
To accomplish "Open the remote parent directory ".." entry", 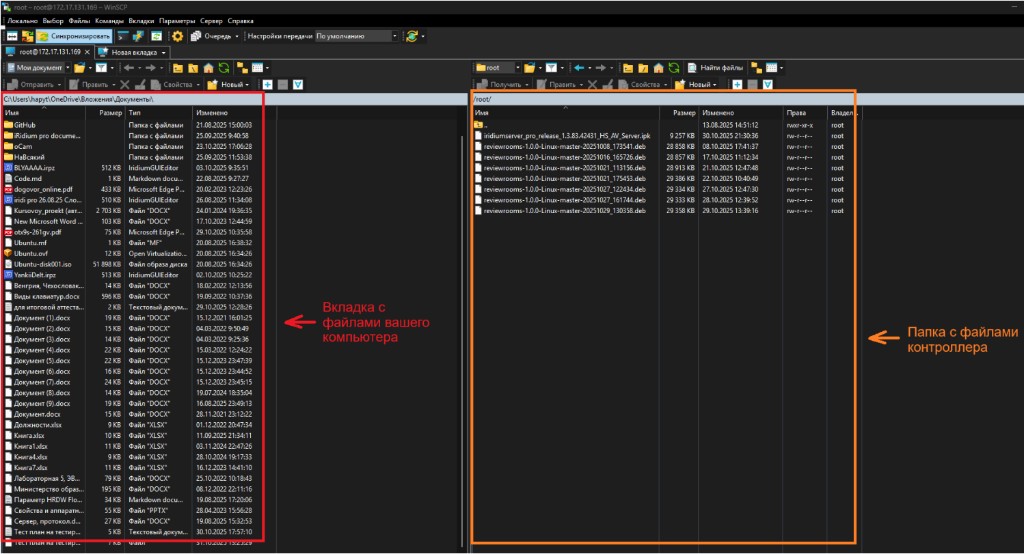I will (481, 125).
